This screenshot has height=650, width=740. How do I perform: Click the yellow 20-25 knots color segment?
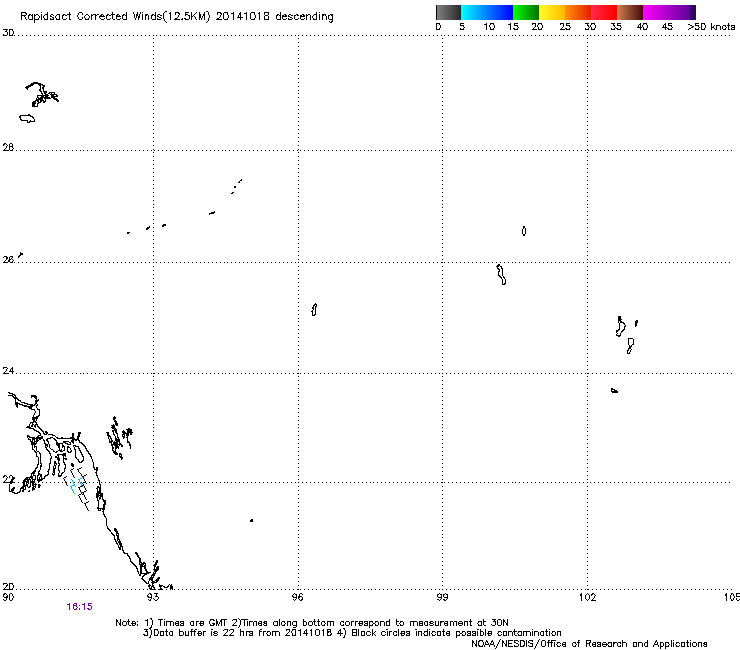[552, 12]
